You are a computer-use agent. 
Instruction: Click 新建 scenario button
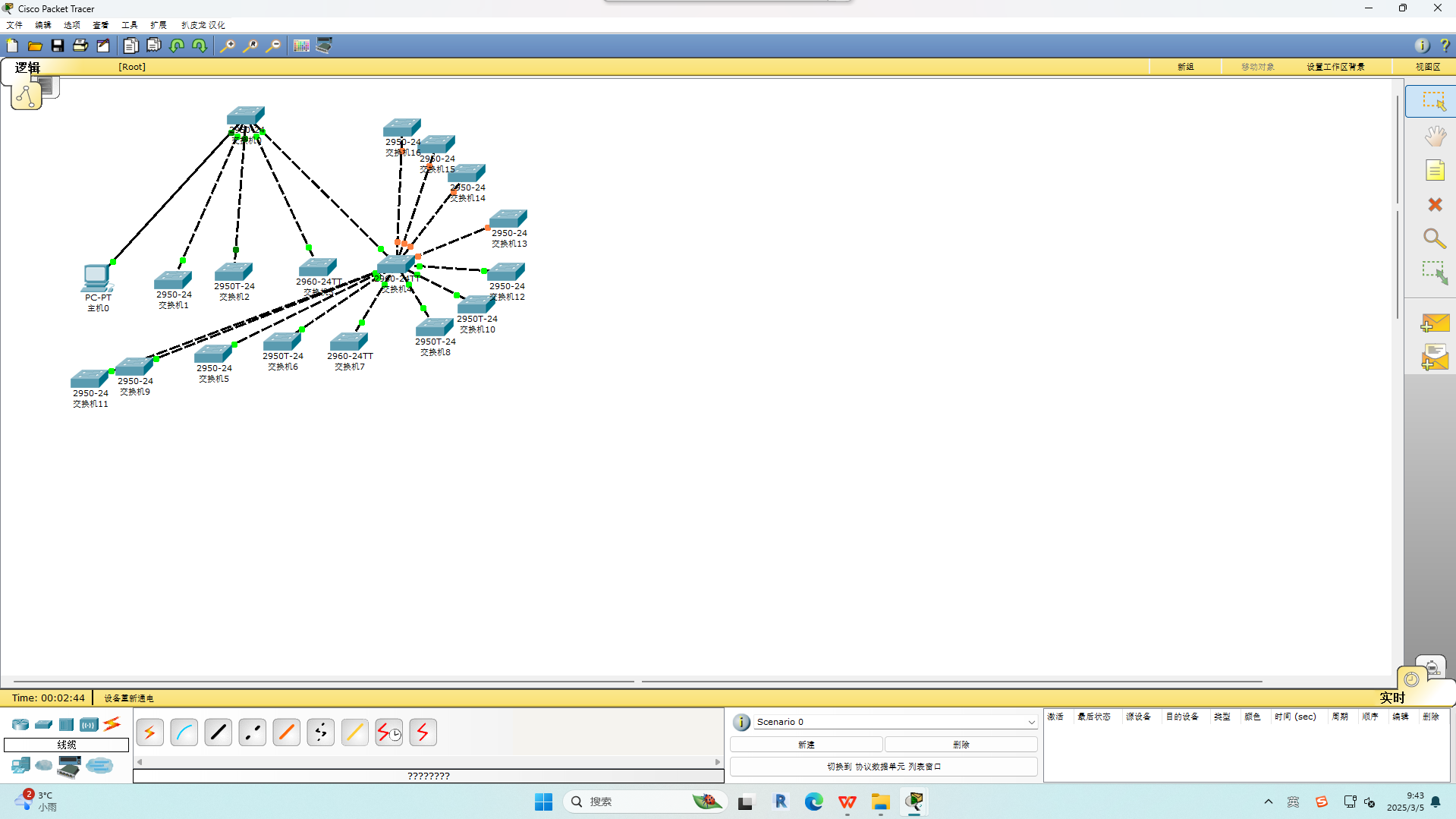[x=807, y=745]
